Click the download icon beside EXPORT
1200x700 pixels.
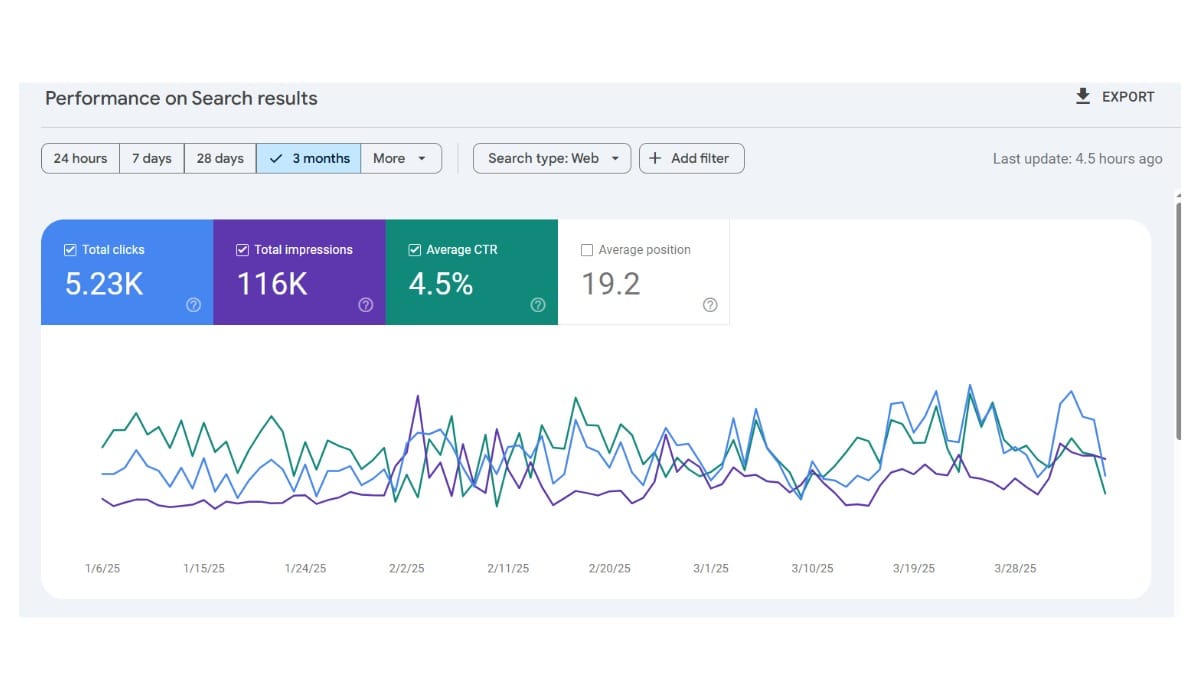[x=1082, y=96]
